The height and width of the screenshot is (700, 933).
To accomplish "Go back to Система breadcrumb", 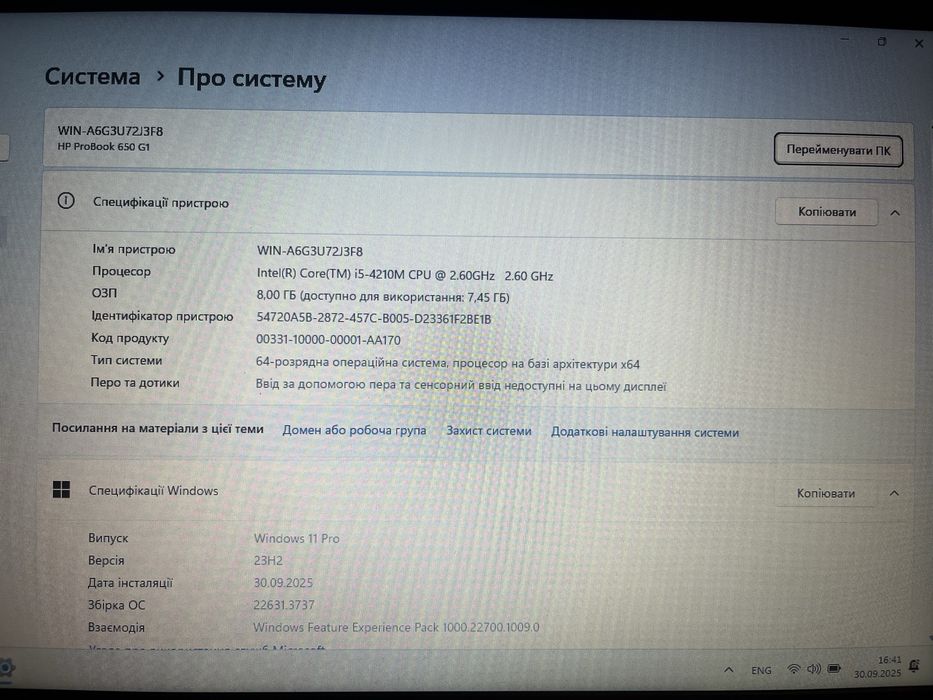I will click(x=93, y=76).
